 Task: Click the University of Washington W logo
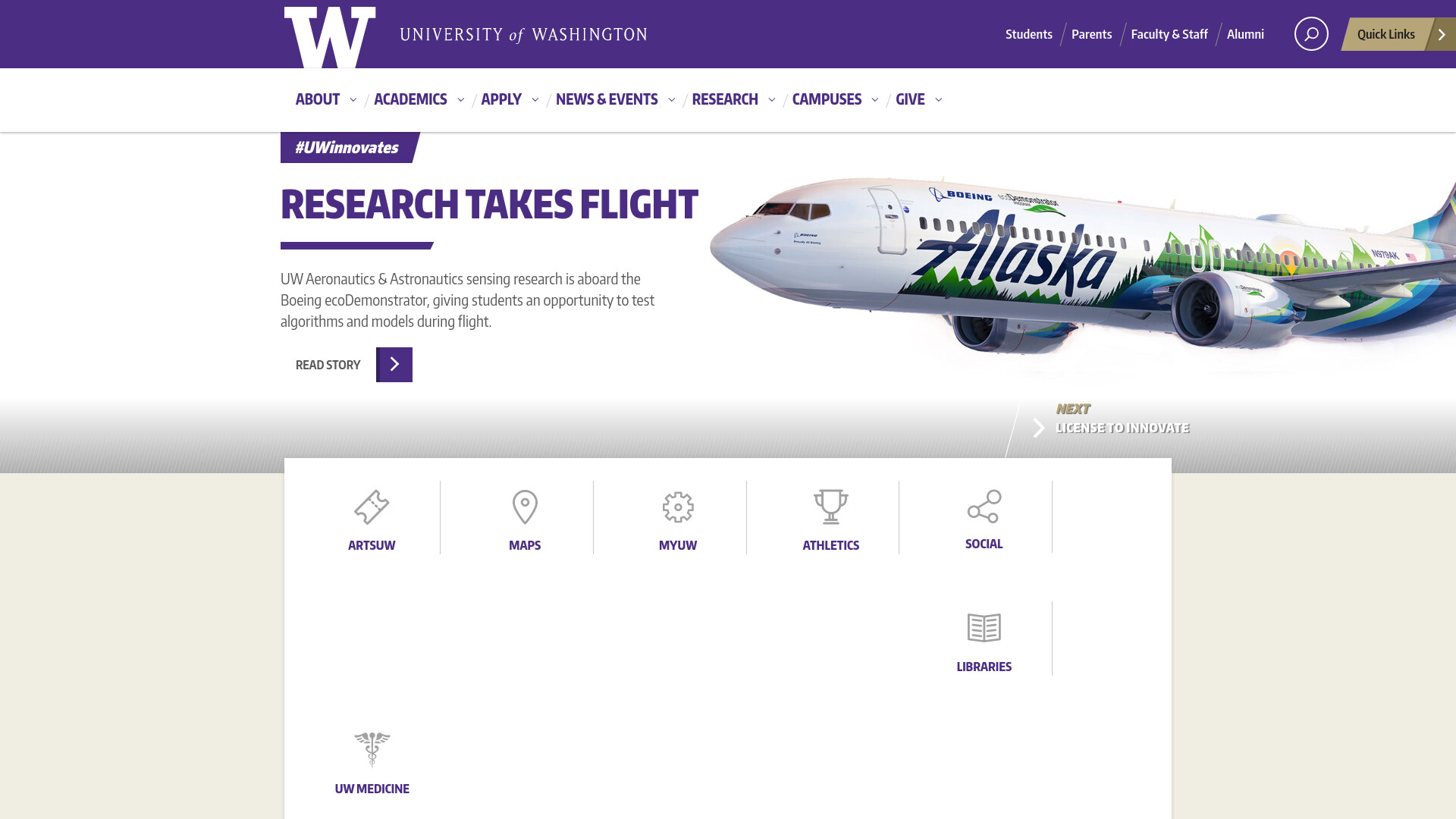330,37
